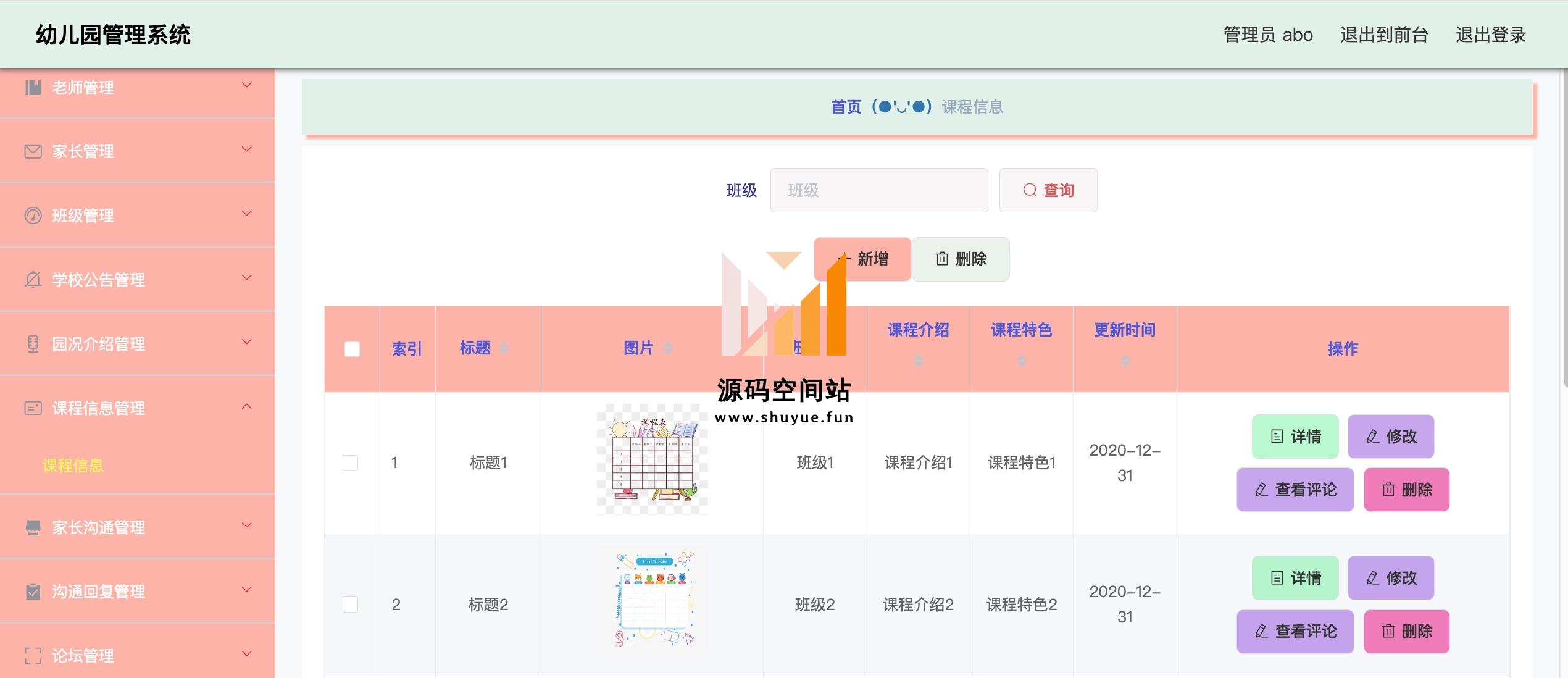This screenshot has height=678, width=1568.
Task: Expand 园况介绍管理 chevron
Action: click(246, 342)
